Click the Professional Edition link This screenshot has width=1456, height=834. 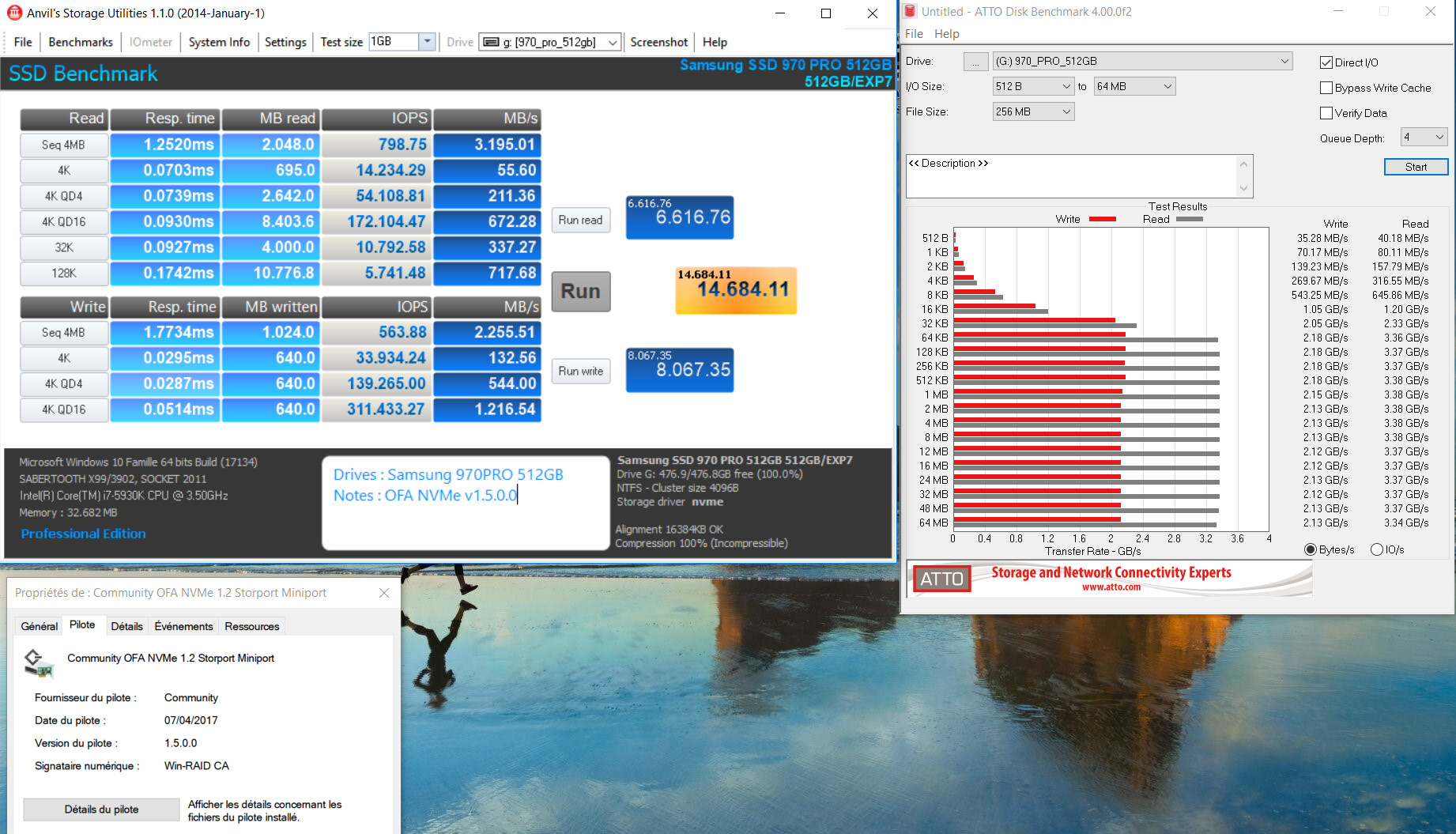click(83, 534)
